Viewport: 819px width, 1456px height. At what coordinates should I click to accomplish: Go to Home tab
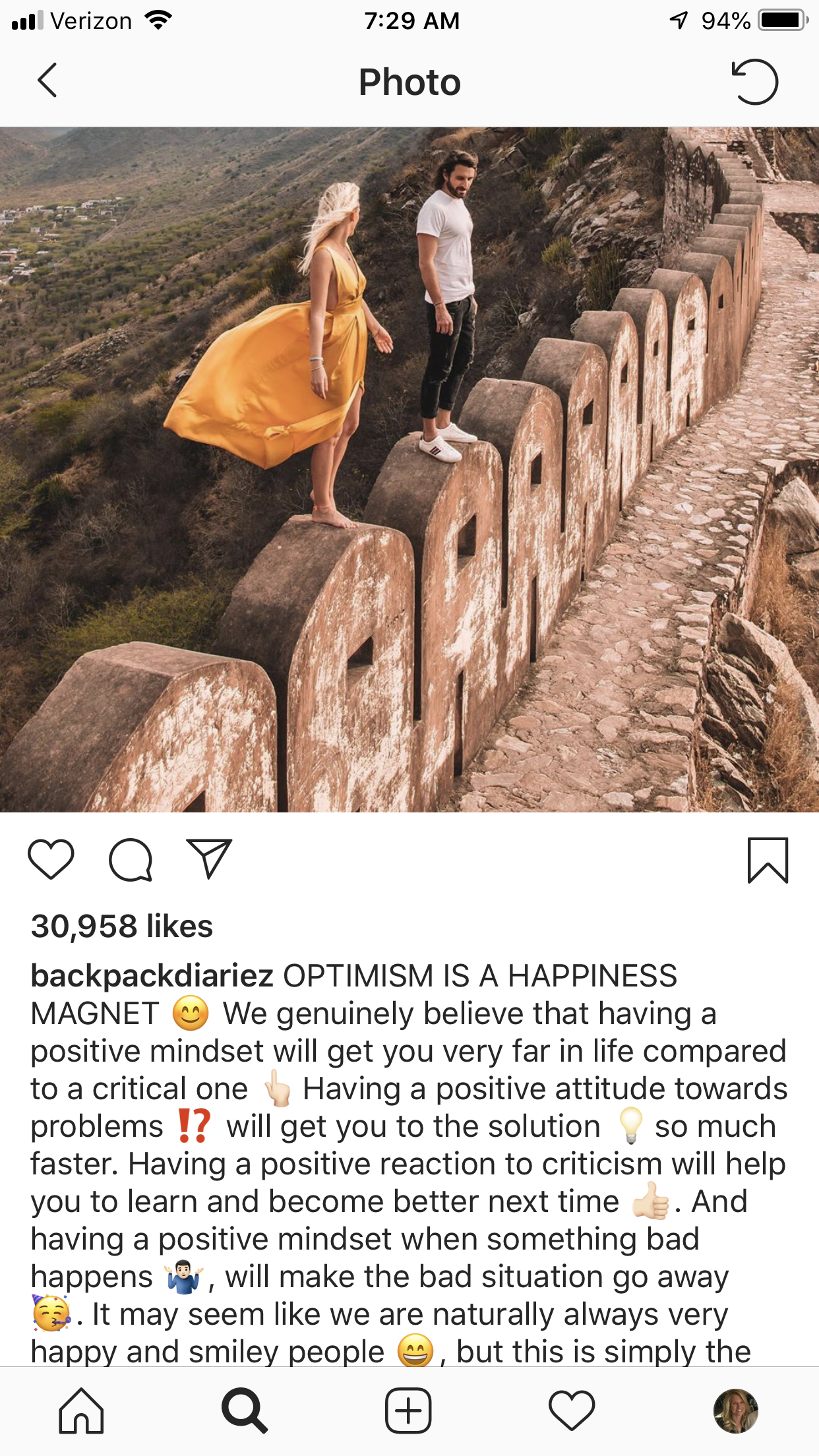(81, 1411)
